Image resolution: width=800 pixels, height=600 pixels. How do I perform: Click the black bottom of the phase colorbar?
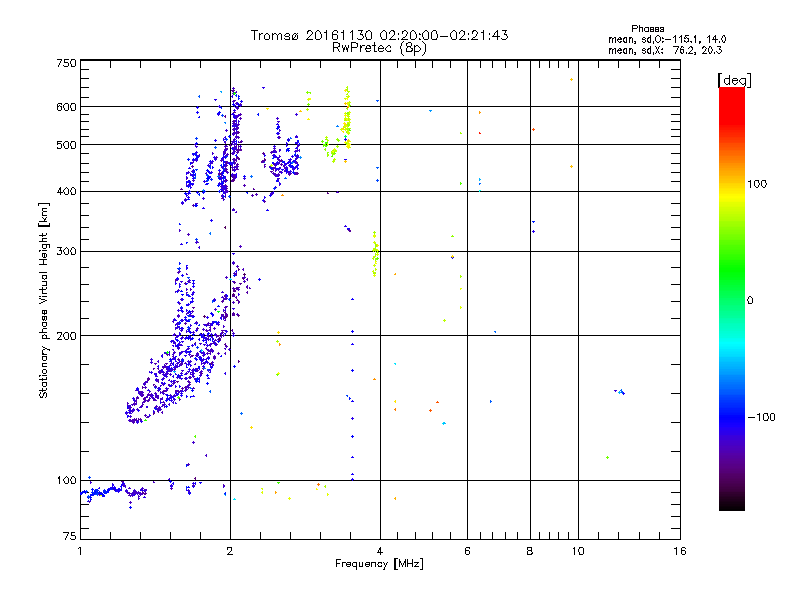732,503
